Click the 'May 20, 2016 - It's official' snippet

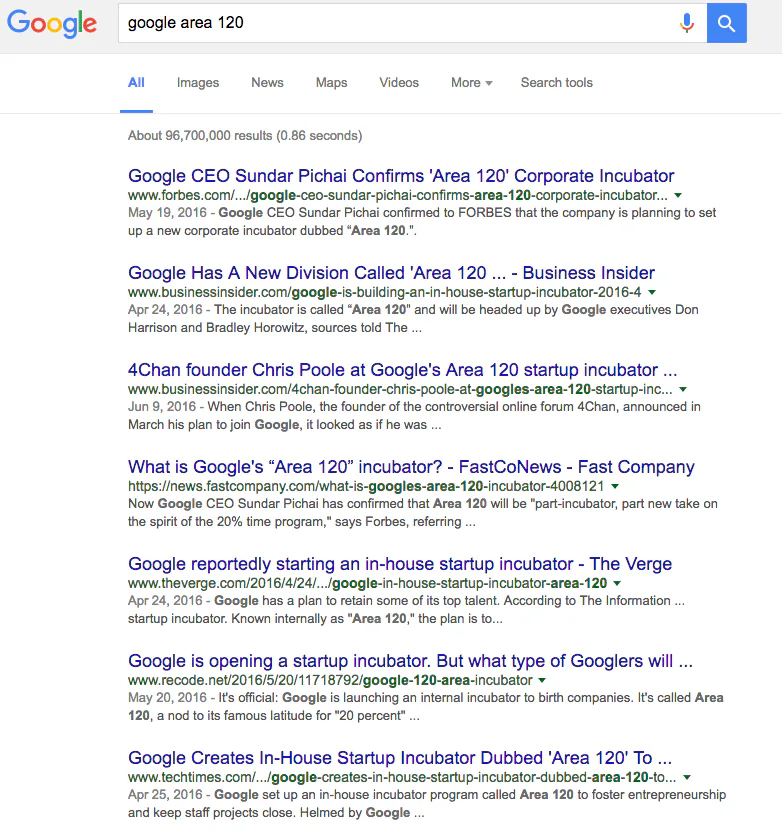coord(426,707)
